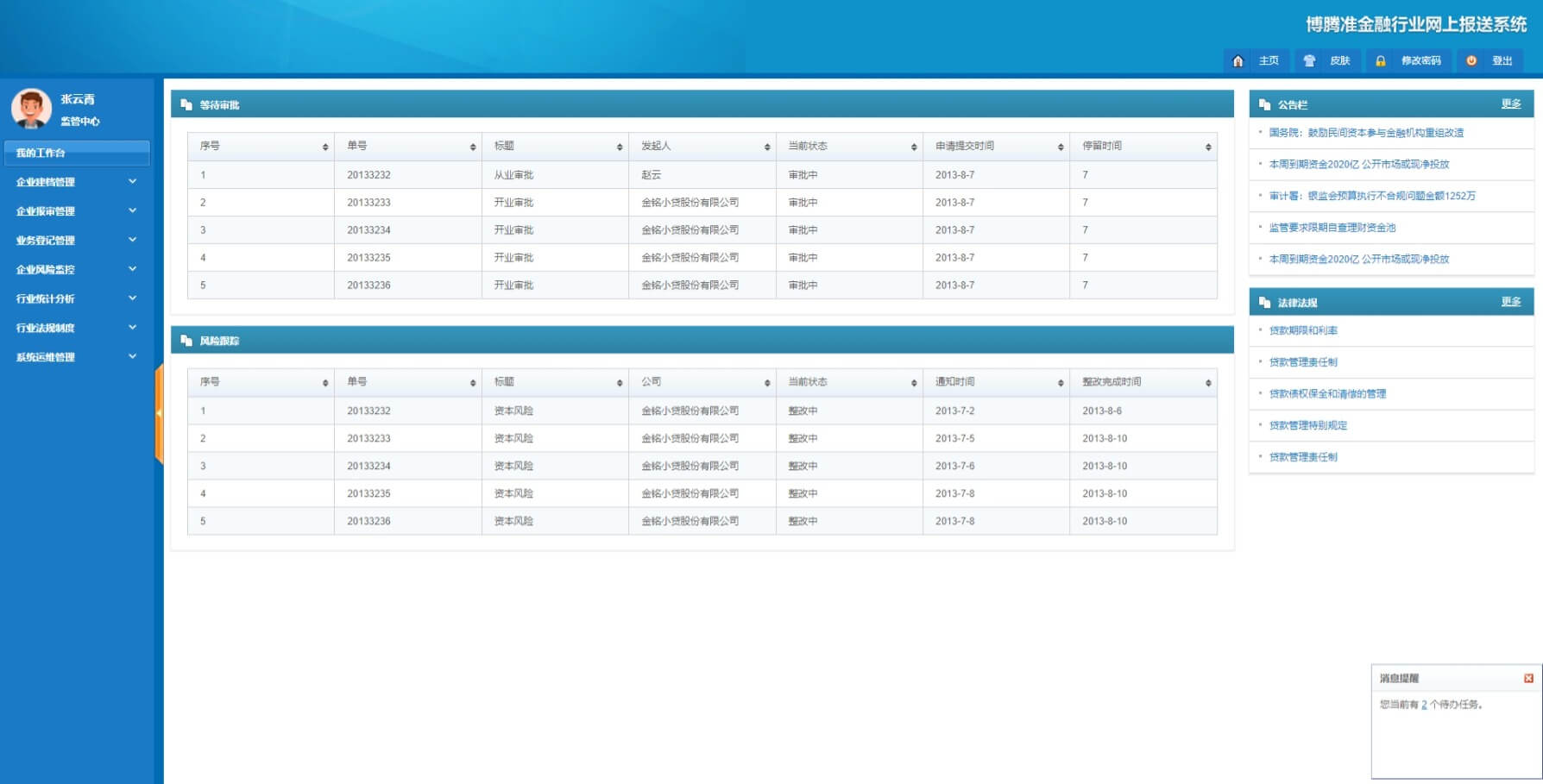This screenshot has height=784, width=1543.
Task: Open the 贷款期限和利率 regulation link
Action: [1303, 330]
